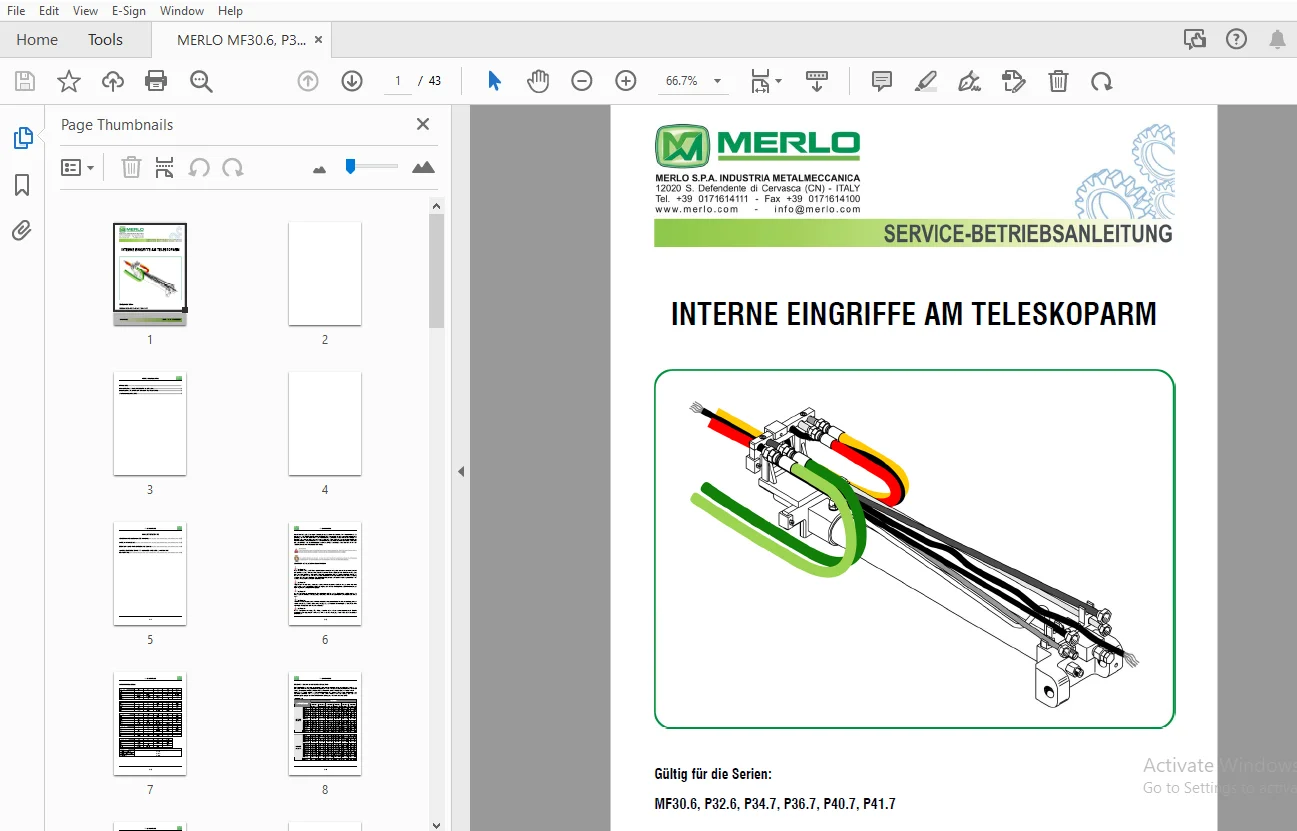Screen dimensions: 1297x831
Task: Open the notifications bell
Action: [1278, 40]
